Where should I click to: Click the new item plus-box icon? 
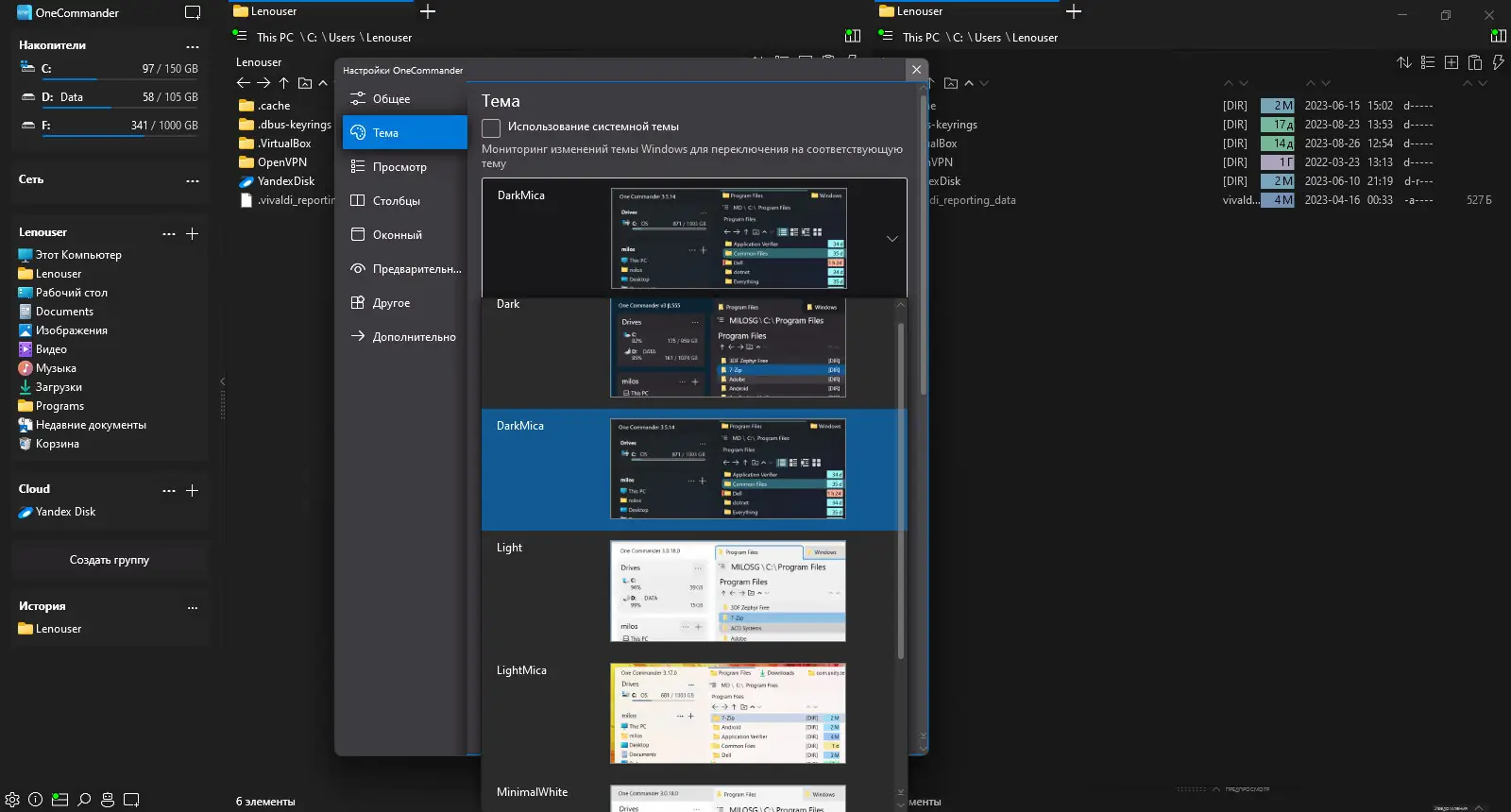(x=1452, y=62)
